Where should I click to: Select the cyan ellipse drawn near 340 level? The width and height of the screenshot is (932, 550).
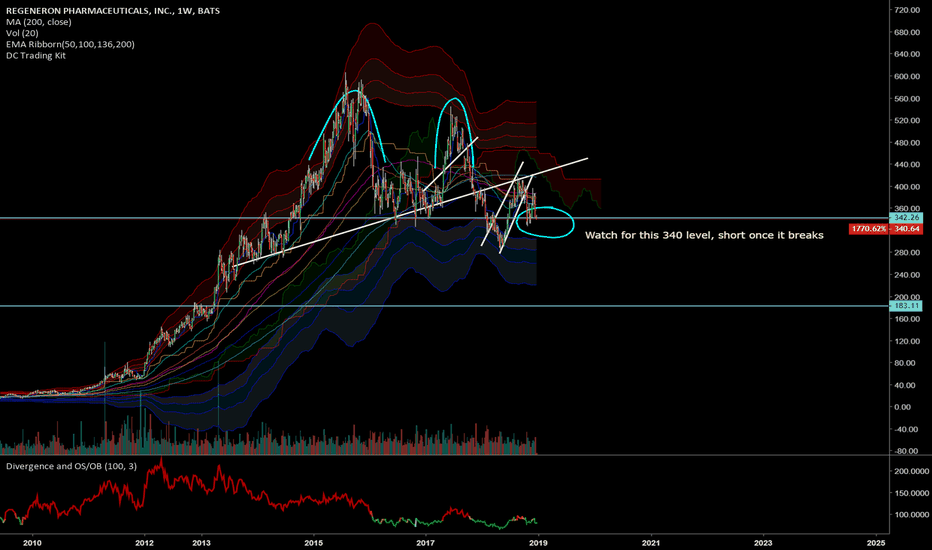[546, 222]
